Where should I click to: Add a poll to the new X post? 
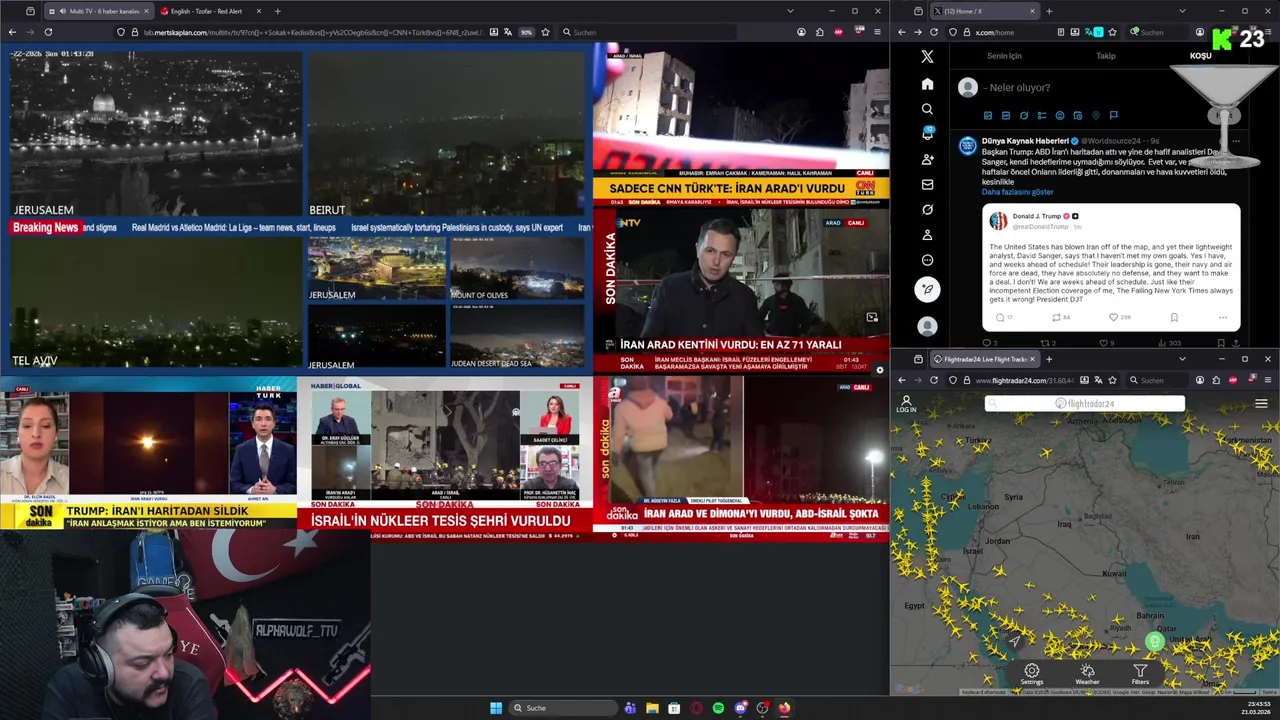[x=1042, y=116]
